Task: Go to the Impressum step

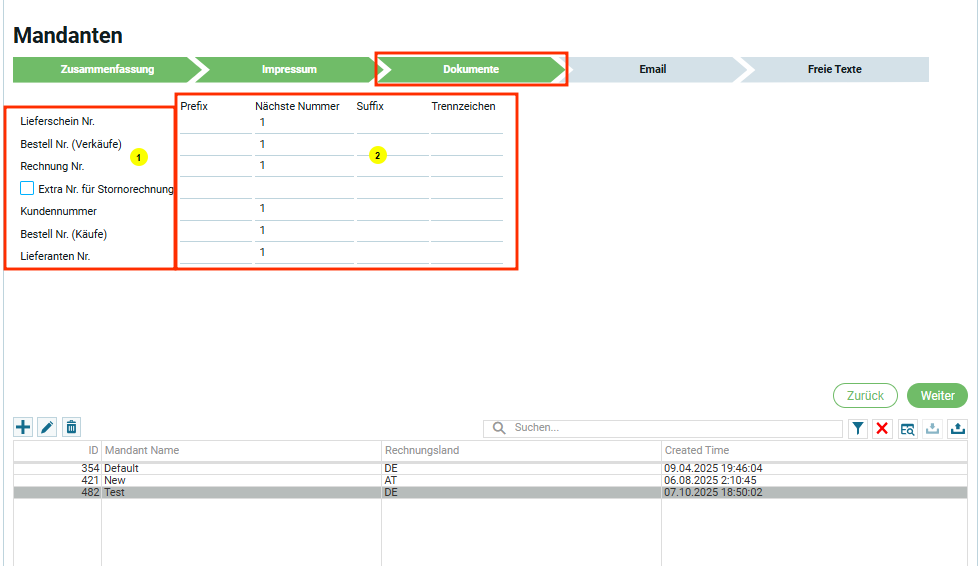Action: tap(289, 69)
